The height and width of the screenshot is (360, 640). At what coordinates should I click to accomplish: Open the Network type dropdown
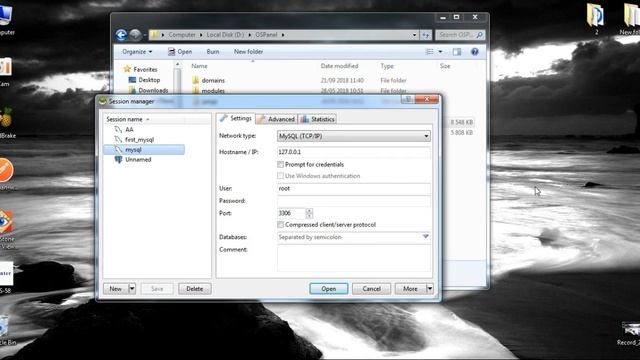click(x=353, y=136)
